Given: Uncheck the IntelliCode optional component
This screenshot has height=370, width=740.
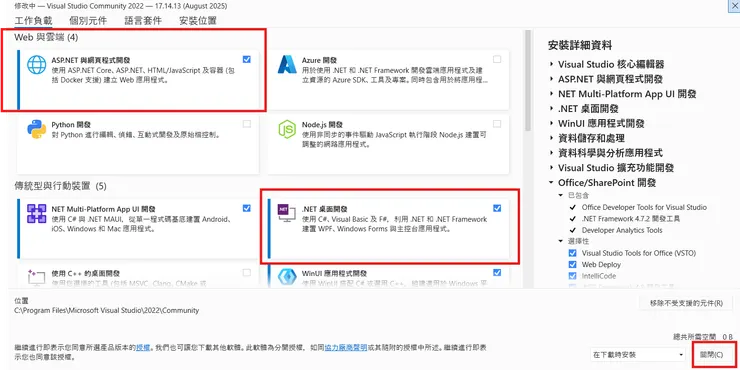Looking at the screenshot, I should (572, 276).
